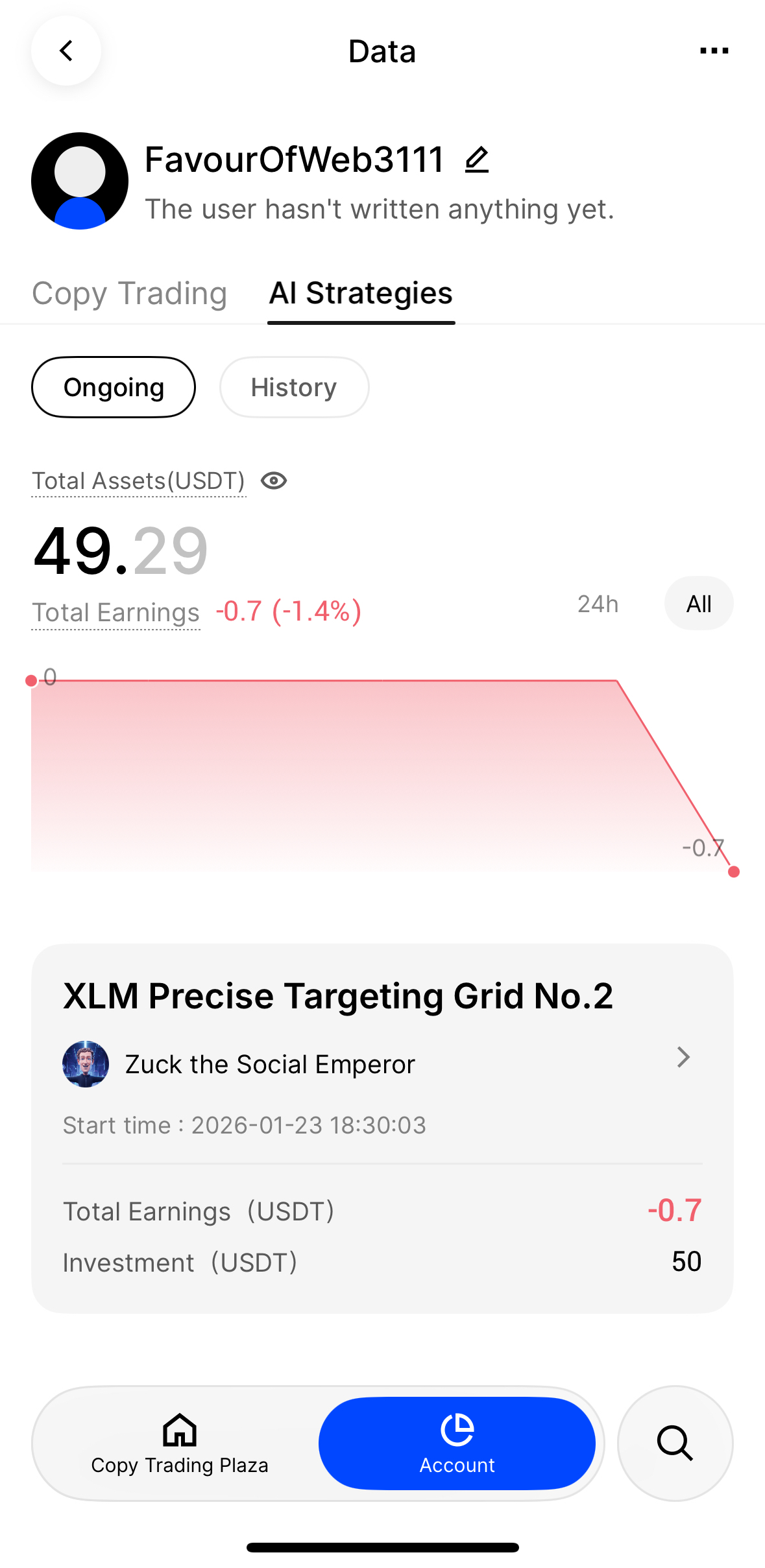Screen dimensions: 765x1568
Task: Open the three-dot more options menu
Action: 714,51
